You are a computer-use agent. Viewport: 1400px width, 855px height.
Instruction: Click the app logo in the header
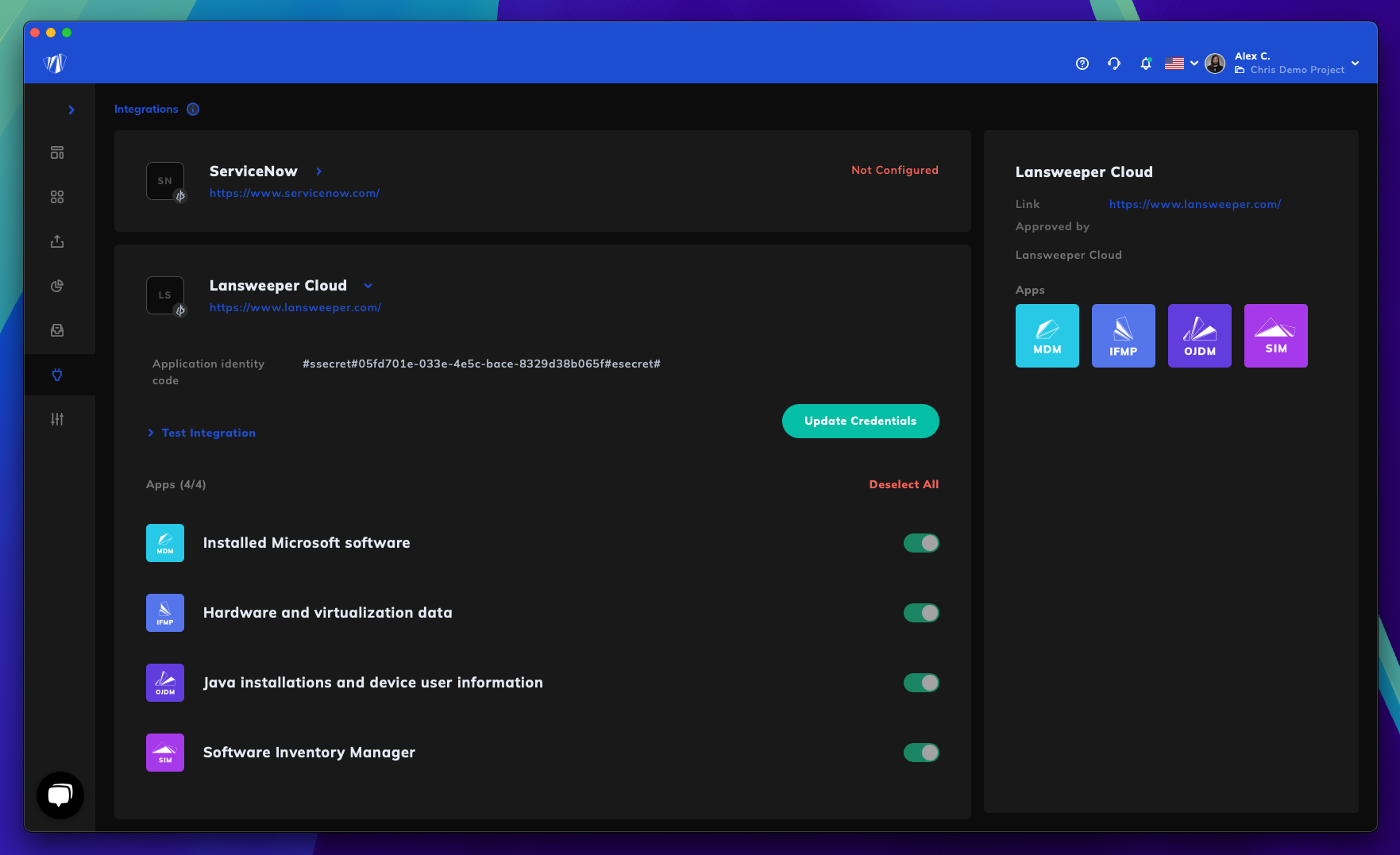tap(55, 64)
